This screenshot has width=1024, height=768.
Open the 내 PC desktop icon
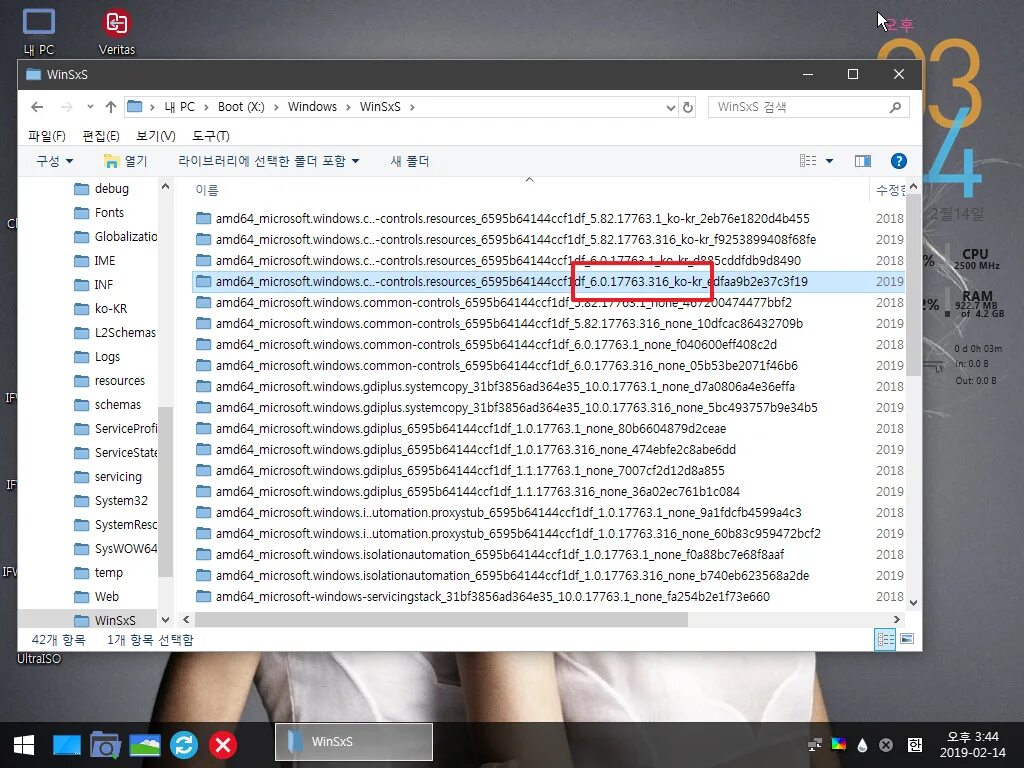click(x=39, y=32)
